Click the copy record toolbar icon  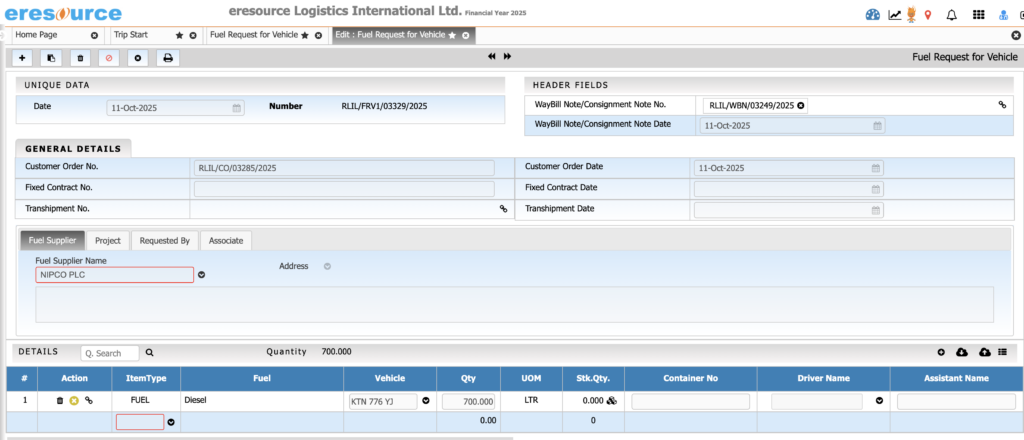click(51, 58)
